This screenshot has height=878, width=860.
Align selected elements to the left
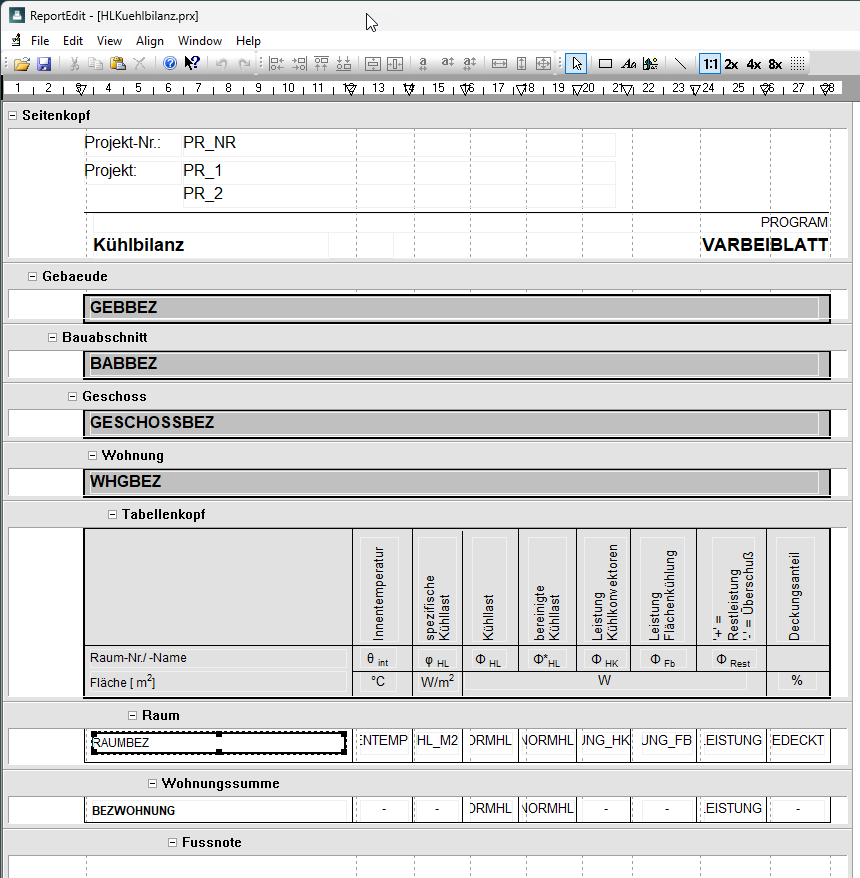(x=277, y=64)
